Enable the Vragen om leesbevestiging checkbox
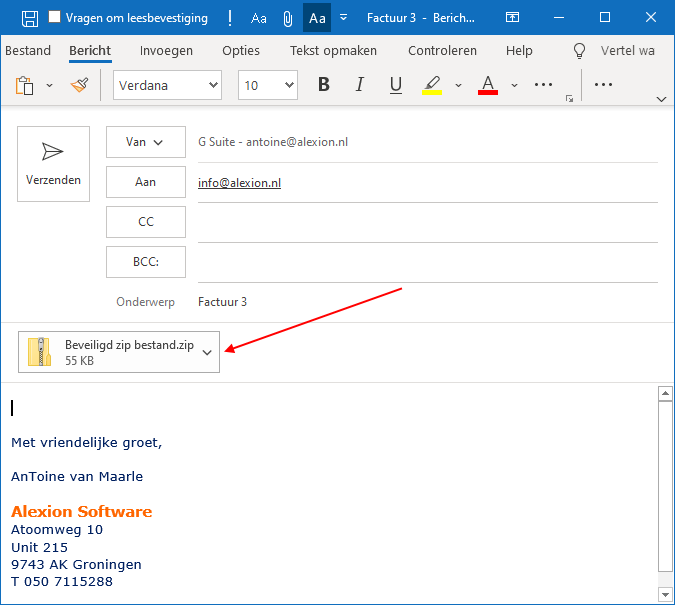Image resolution: width=675 pixels, height=605 pixels. (x=54, y=17)
